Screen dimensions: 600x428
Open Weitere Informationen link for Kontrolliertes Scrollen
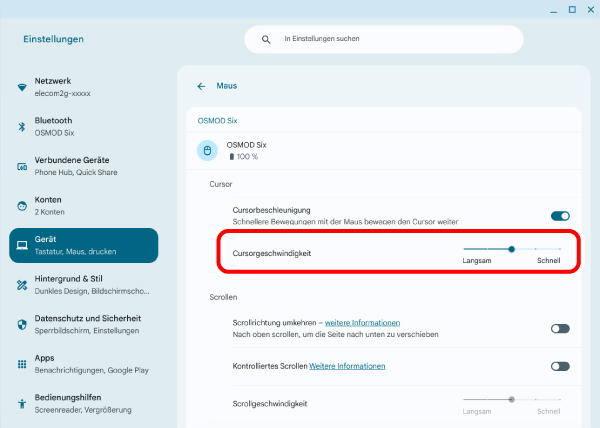(346, 366)
